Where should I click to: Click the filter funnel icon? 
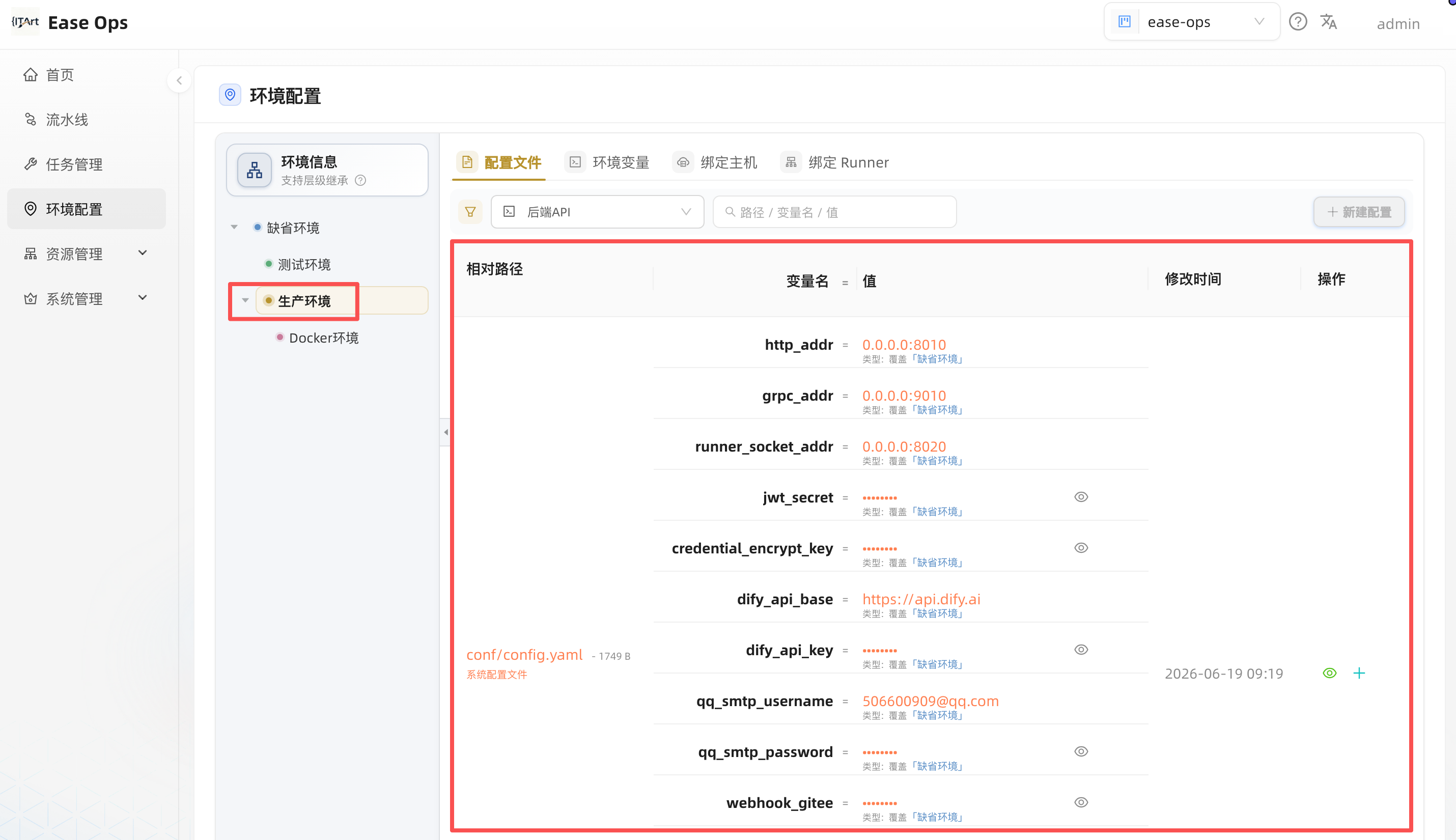point(470,212)
